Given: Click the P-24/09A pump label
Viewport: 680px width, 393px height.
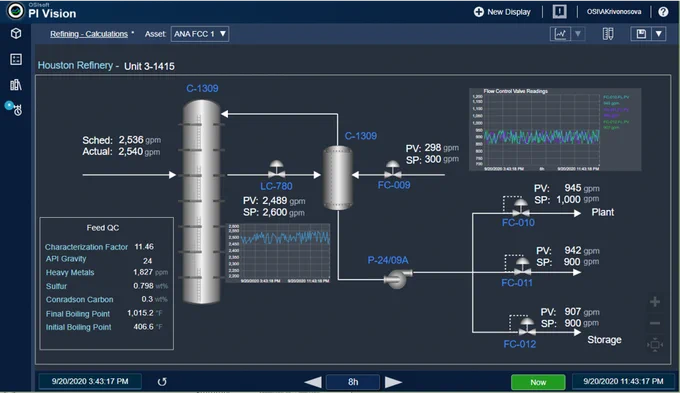Looking at the screenshot, I should pyautogui.click(x=388, y=260).
